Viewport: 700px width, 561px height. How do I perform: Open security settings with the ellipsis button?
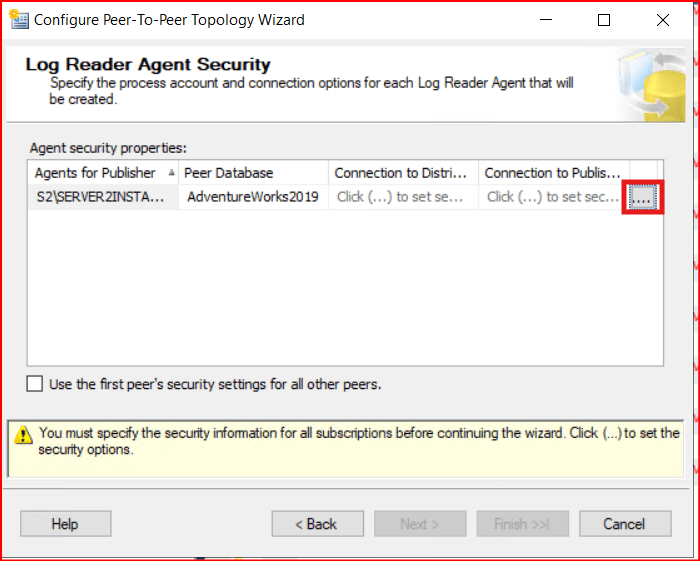click(643, 198)
